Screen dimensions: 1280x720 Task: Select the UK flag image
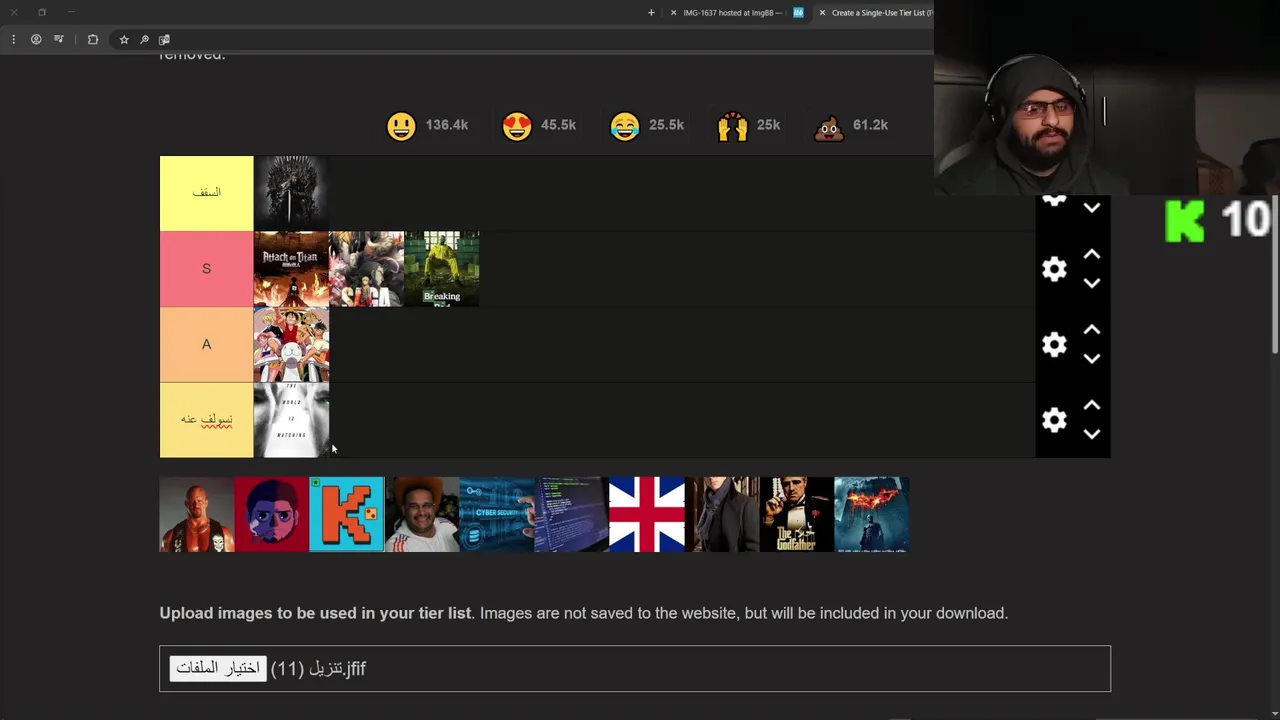click(x=647, y=514)
